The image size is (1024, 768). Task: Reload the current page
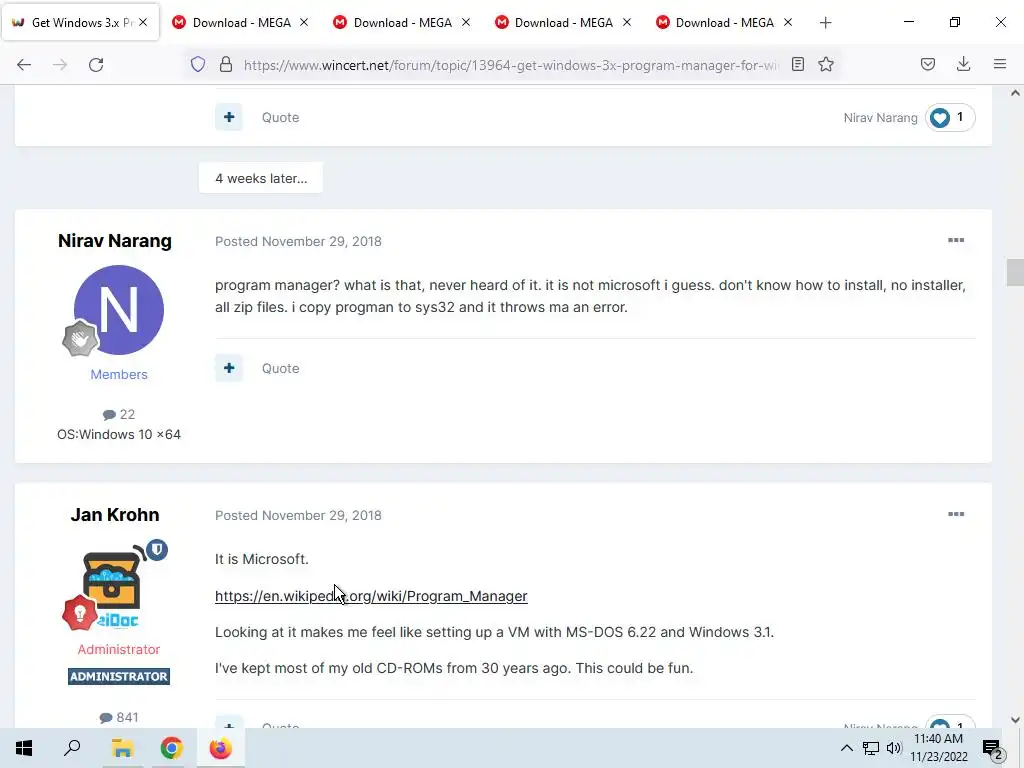pyautogui.click(x=96, y=65)
